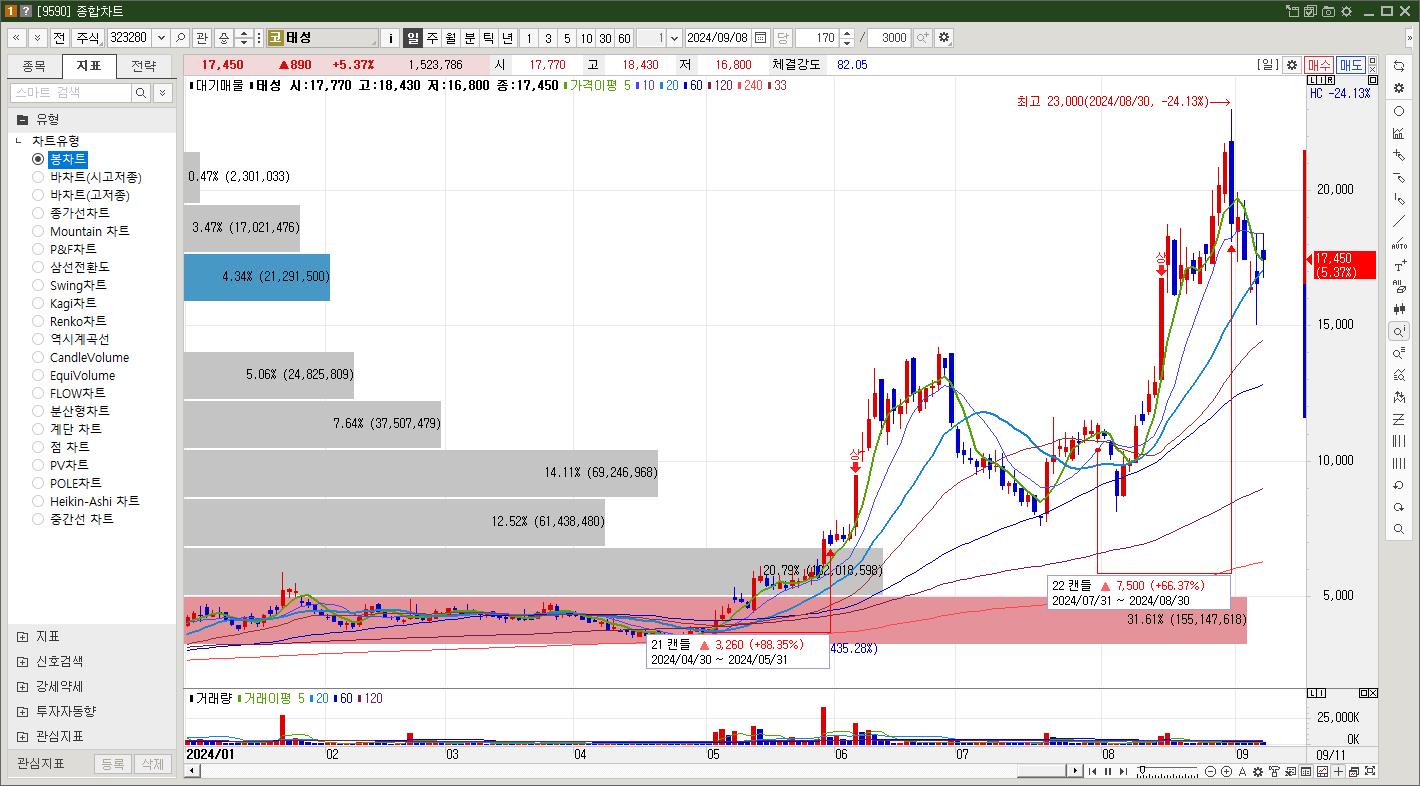
Task: Click the zoom slider handle at chart bottom
Action: coord(1143,772)
